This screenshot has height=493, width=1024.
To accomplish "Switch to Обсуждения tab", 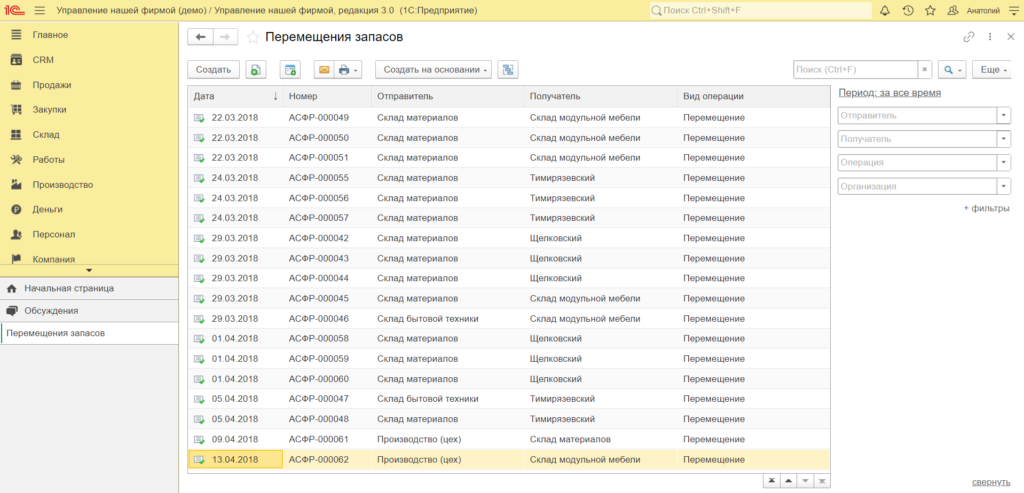I will (x=89, y=311).
